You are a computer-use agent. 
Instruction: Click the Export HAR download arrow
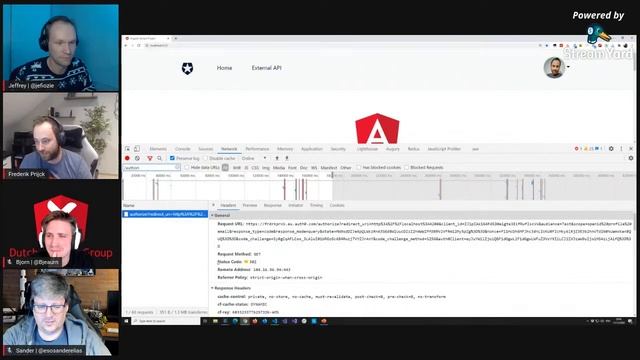287,158
